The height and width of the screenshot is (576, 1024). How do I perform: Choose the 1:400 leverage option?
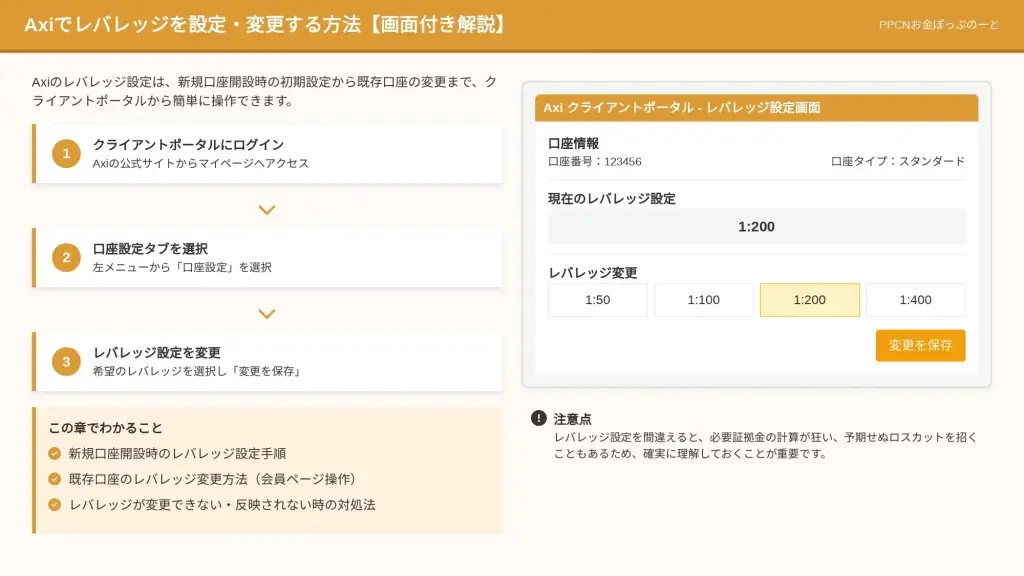(915, 300)
